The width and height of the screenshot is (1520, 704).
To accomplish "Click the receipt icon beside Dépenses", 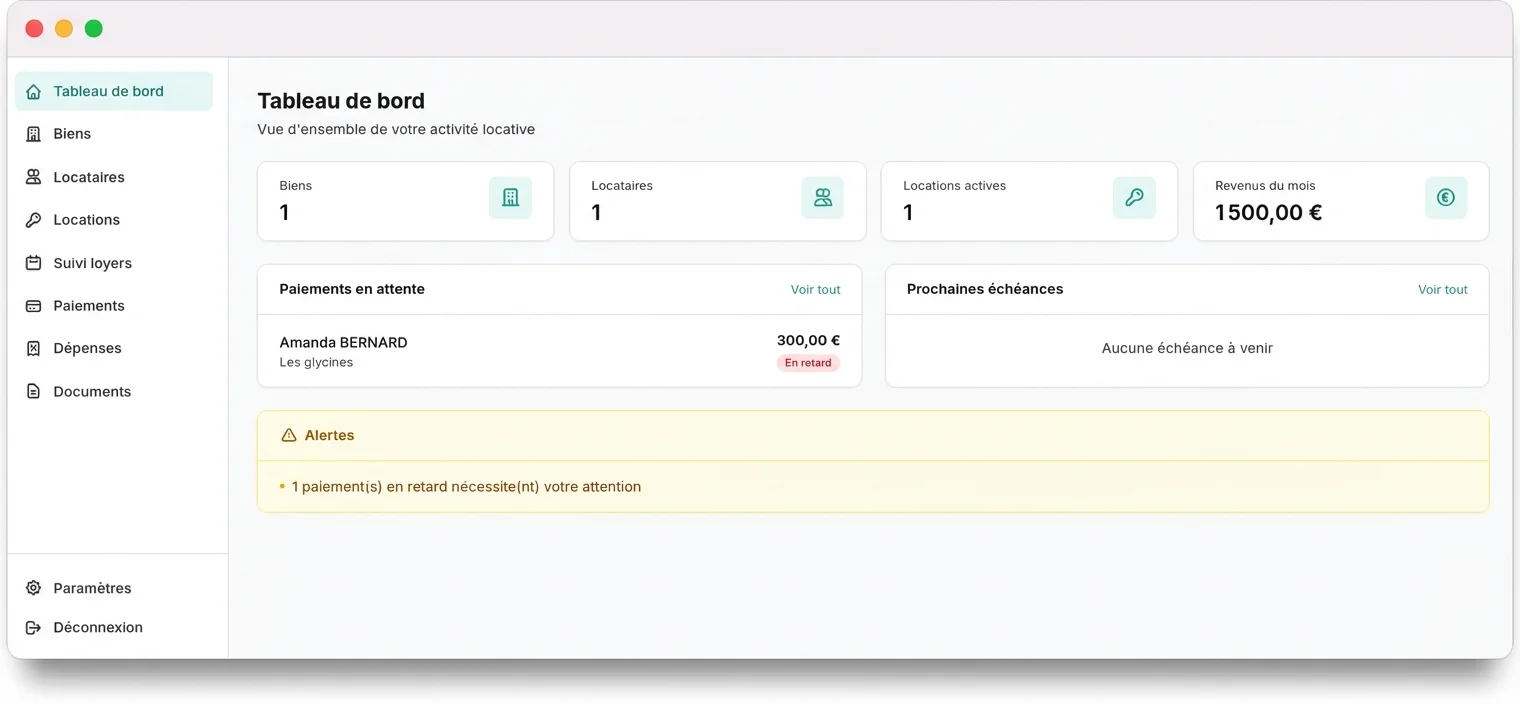I will 34,349.
